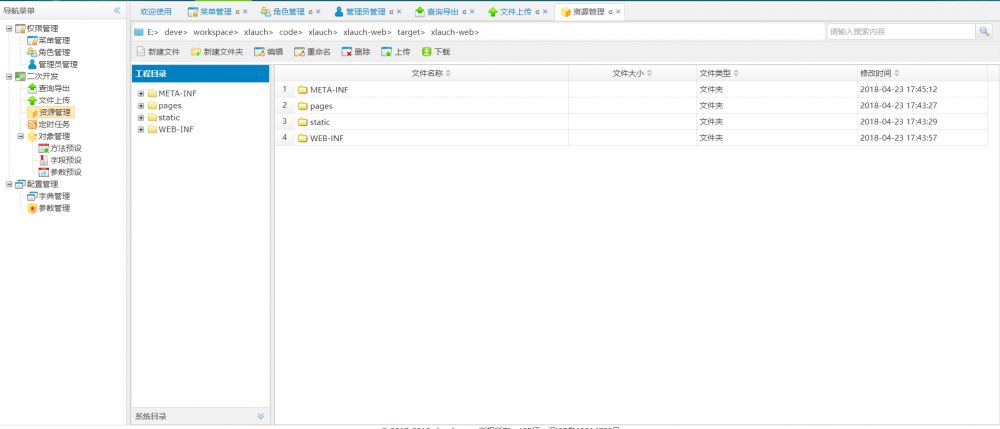Viewport: 1000px width, 429px height.
Task: Collapse the 权限管理 tree node
Action: (9, 29)
